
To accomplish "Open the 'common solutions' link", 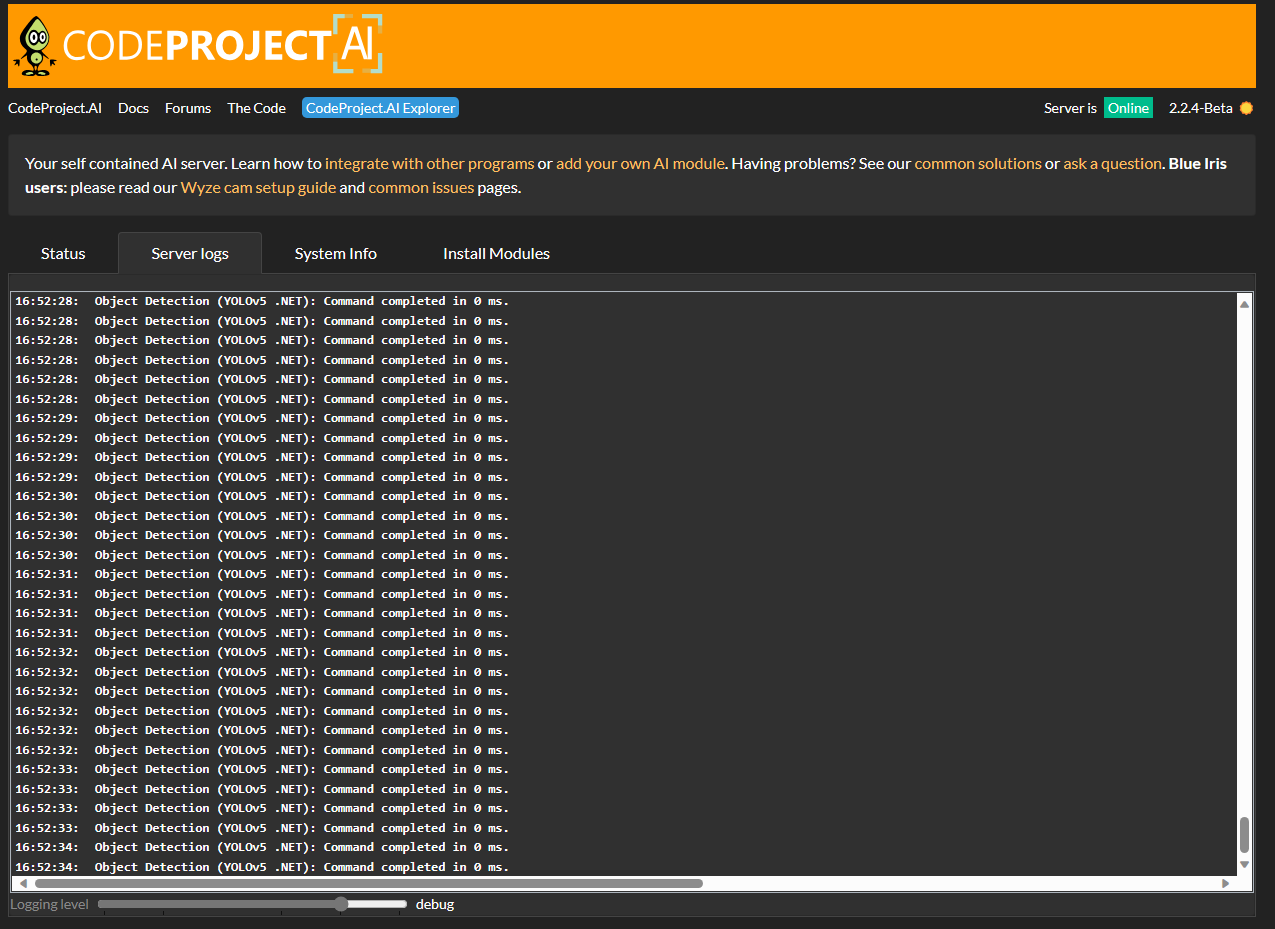I will (x=978, y=163).
